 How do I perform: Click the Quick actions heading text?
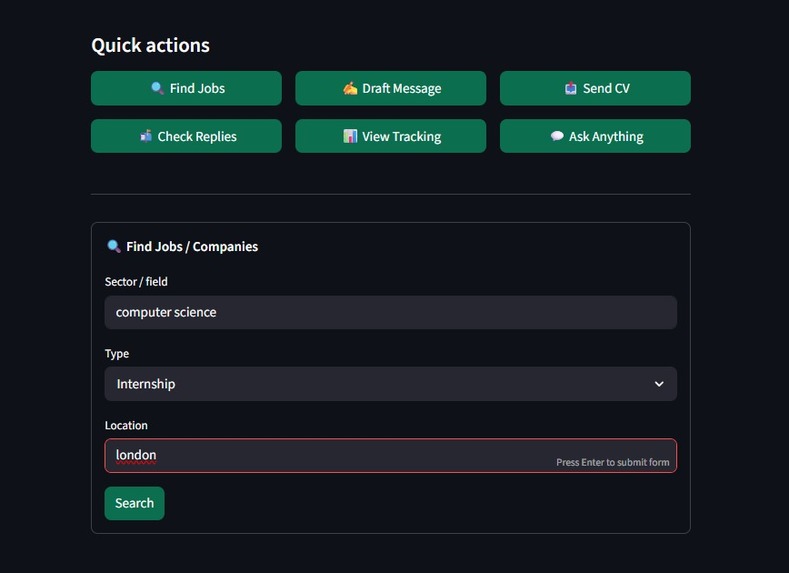(150, 45)
